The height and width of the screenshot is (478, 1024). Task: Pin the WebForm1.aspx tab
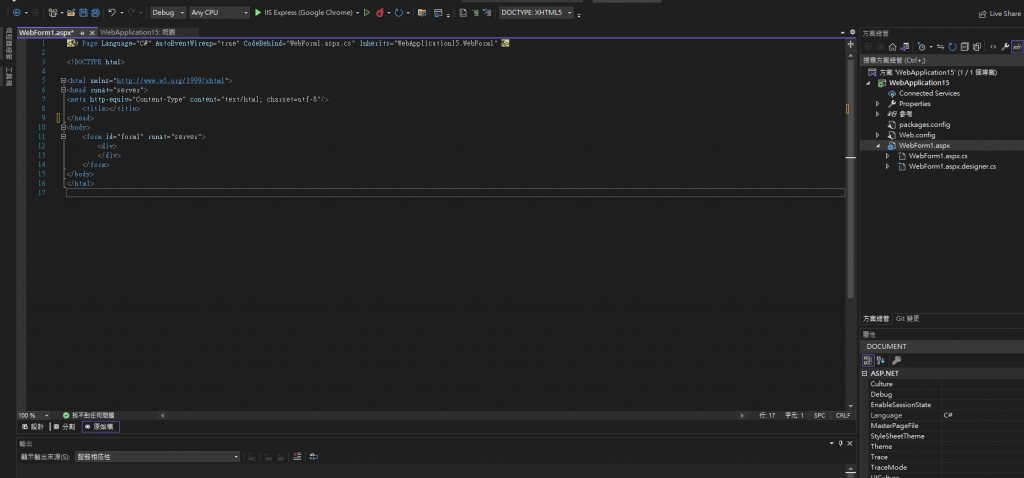click(82, 32)
